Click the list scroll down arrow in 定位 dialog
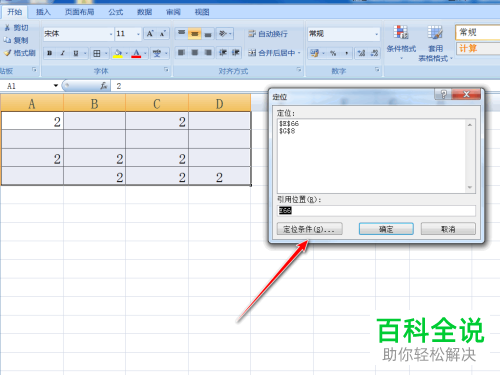The width and height of the screenshot is (500, 375). [x=470, y=188]
